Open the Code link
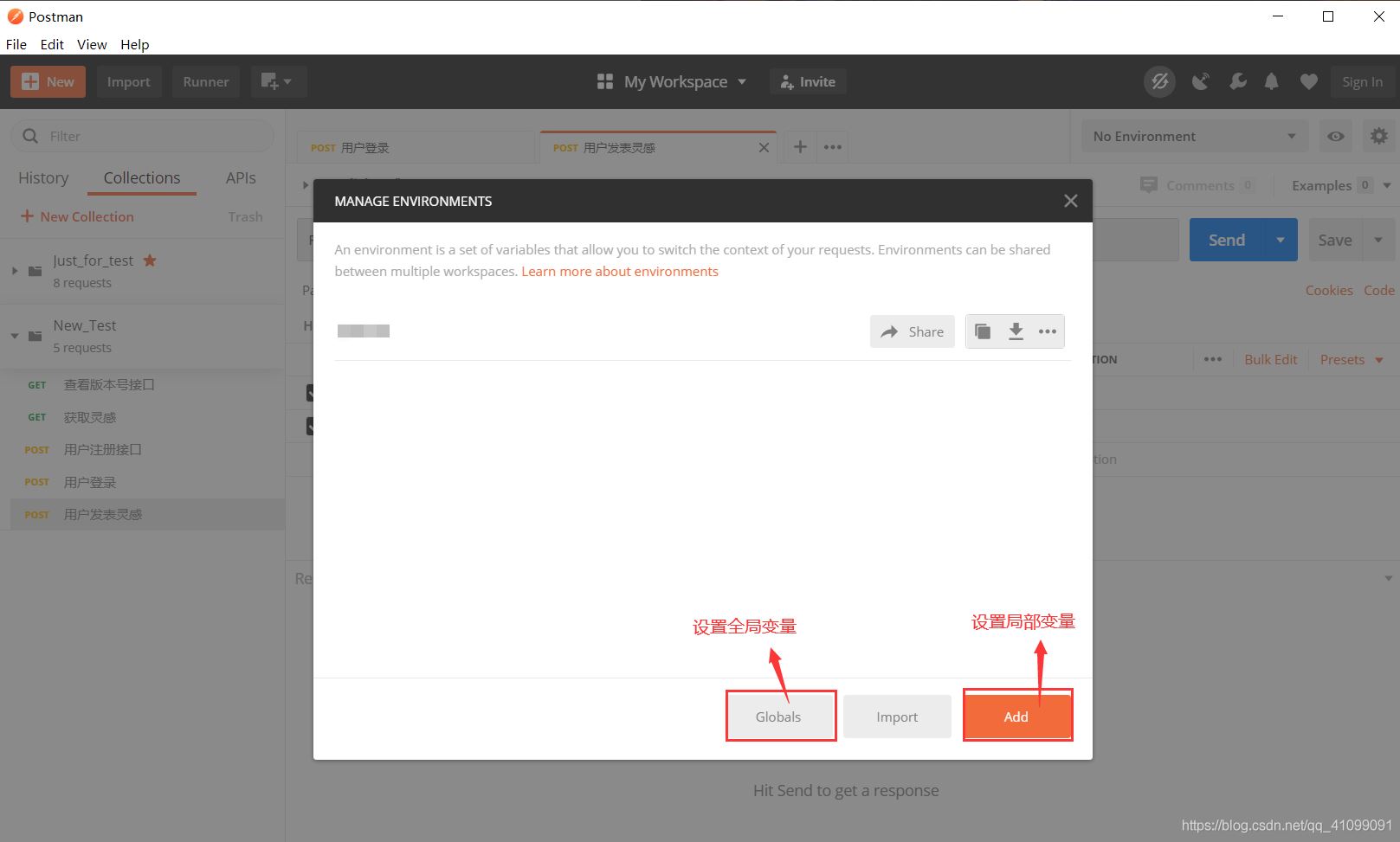 [x=1379, y=290]
